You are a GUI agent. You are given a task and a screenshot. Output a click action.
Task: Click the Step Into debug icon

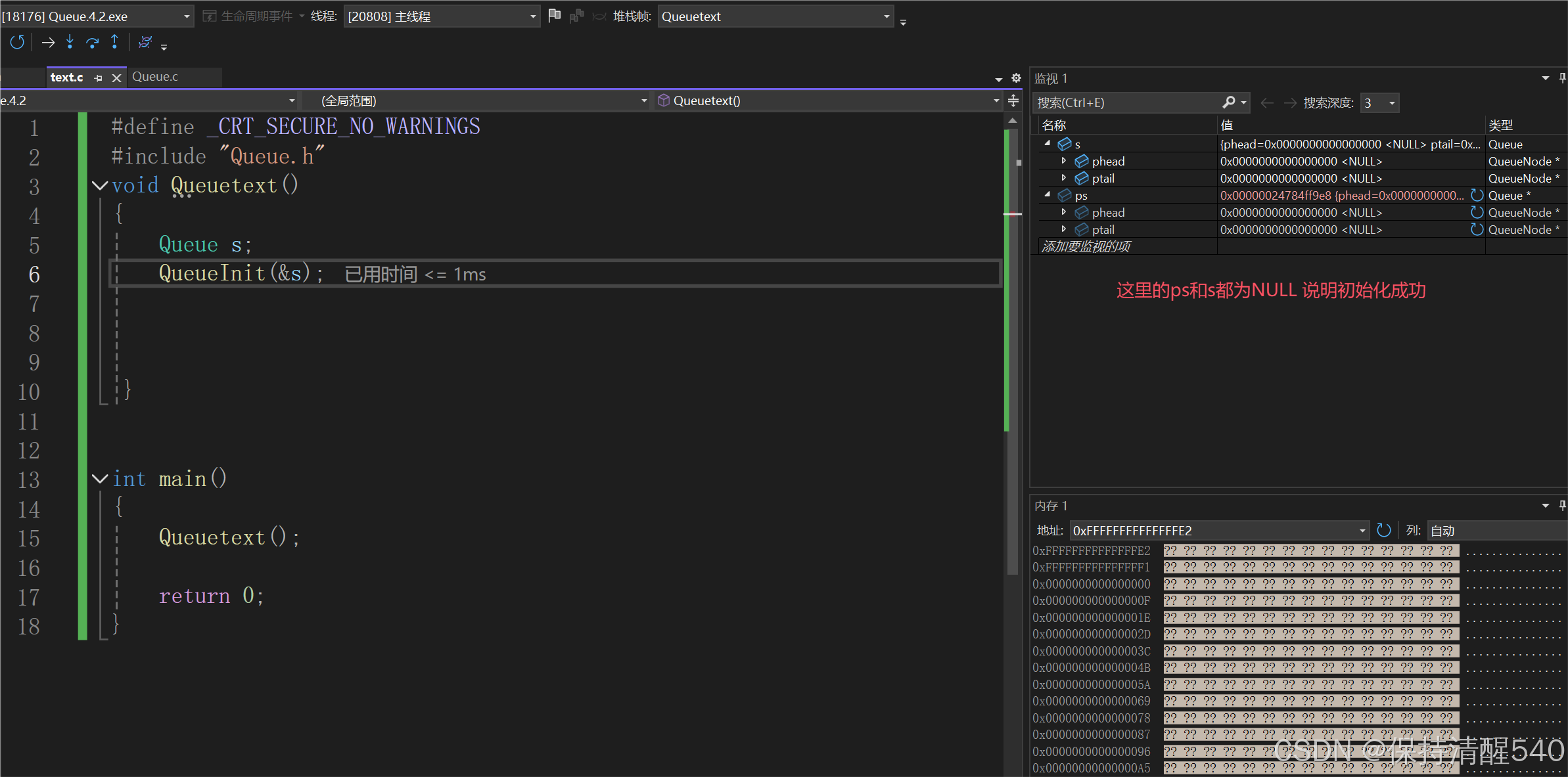(70, 43)
